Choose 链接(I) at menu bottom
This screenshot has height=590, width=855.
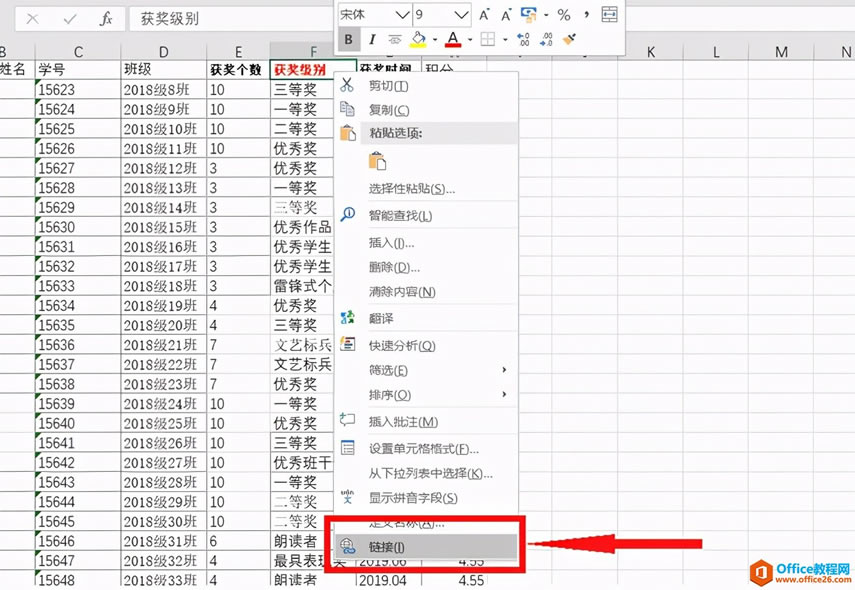tap(425, 546)
